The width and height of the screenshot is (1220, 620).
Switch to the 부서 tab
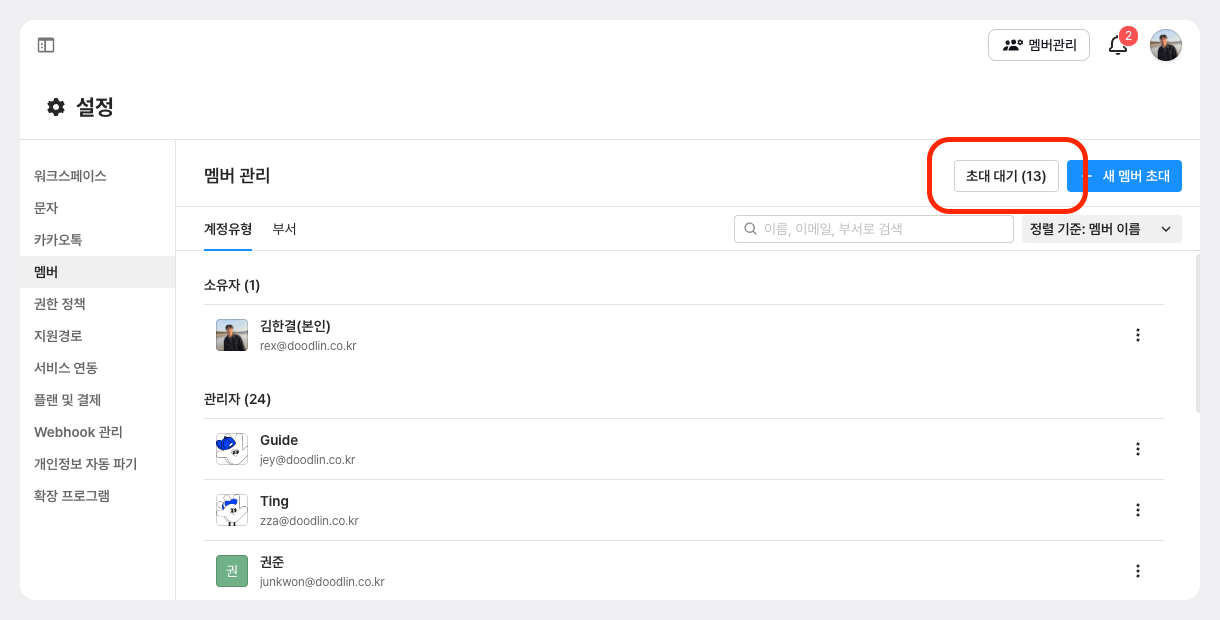[x=284, y=229]
